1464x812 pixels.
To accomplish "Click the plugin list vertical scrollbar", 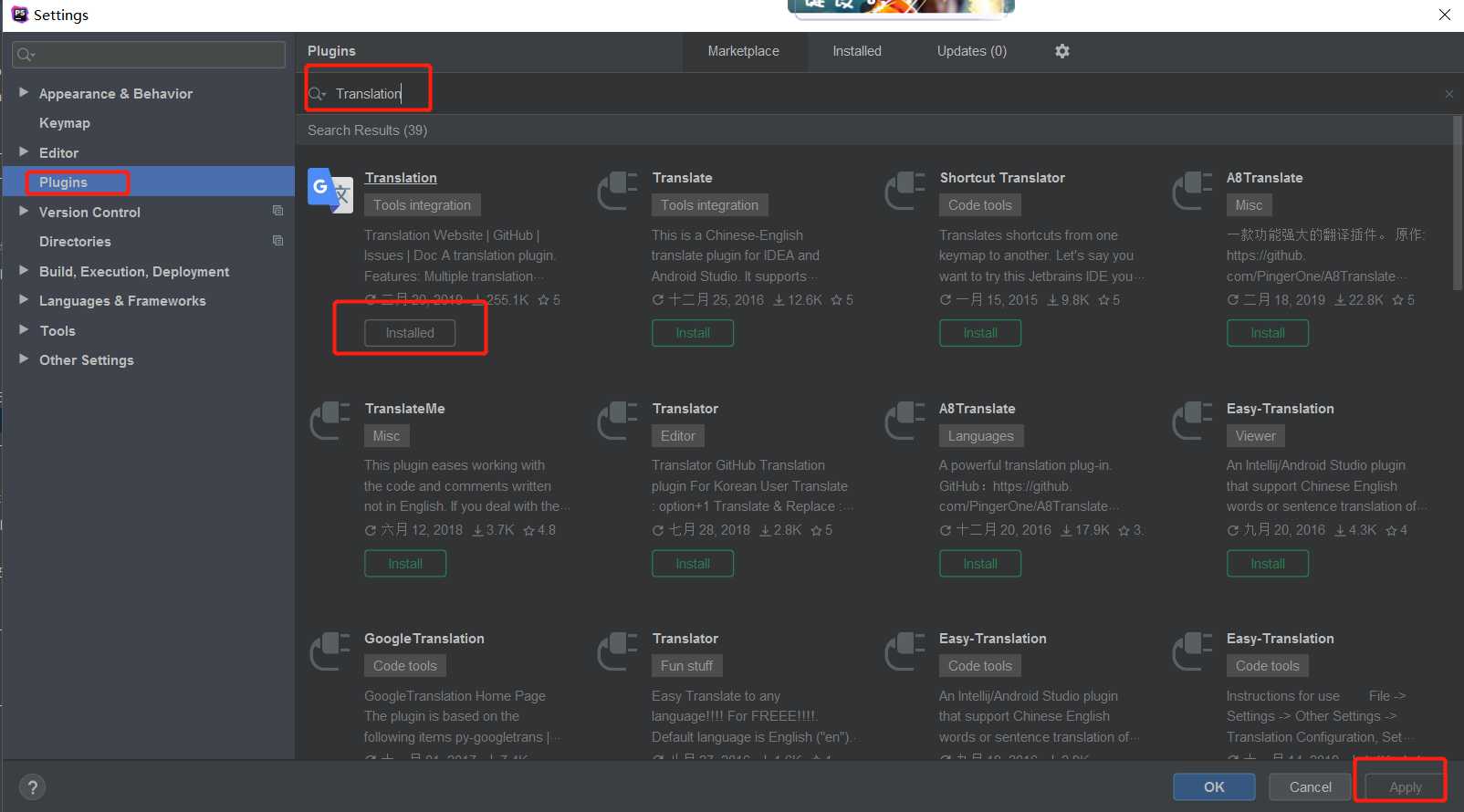I will [1458, 203].
